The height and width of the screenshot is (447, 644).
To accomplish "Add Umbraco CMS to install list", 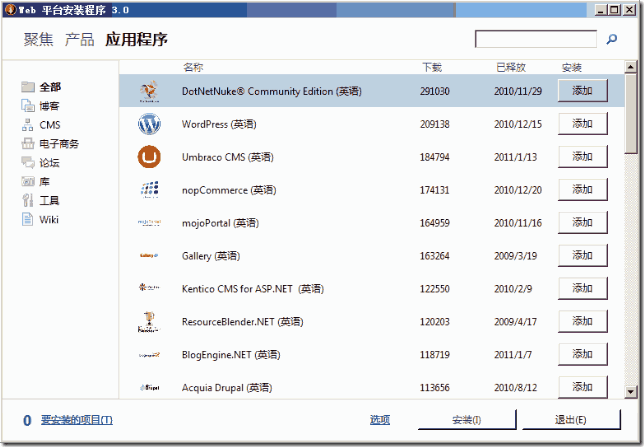I will pyautogui.click(x=582, y=156).
